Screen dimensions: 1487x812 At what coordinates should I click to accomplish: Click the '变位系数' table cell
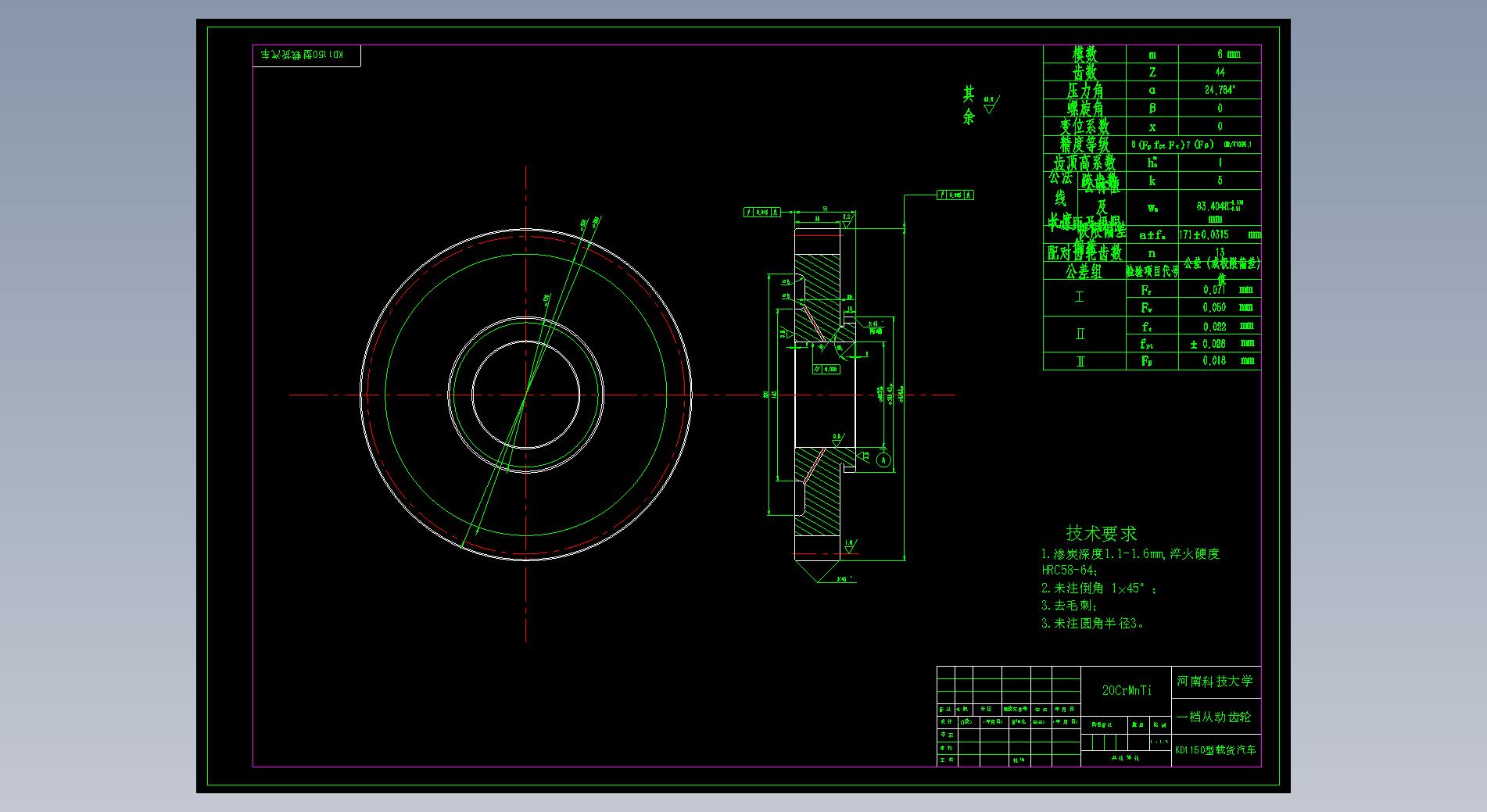point(1085,127)
